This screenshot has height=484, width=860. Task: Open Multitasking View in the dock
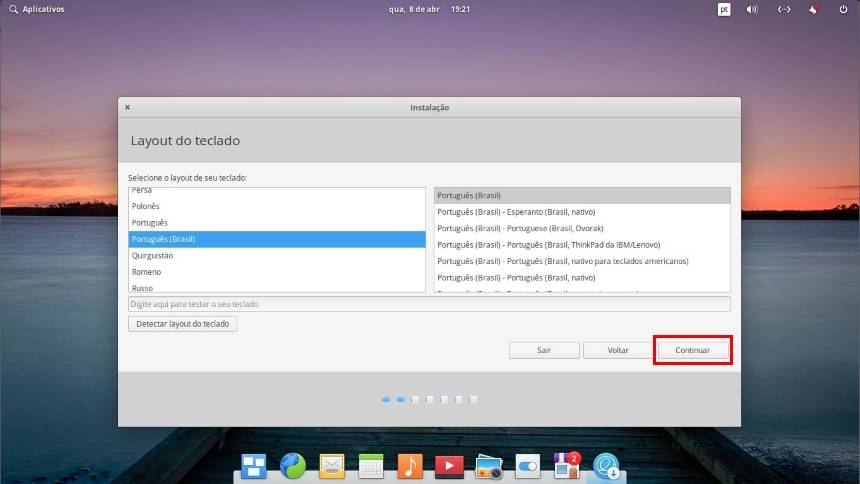[254, 466]
